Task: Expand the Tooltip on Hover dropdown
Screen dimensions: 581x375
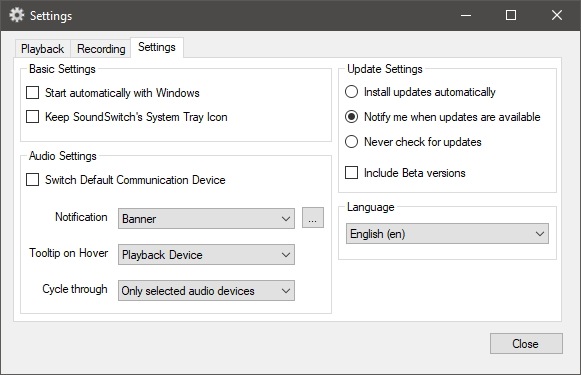Action: tap(206, 255)
